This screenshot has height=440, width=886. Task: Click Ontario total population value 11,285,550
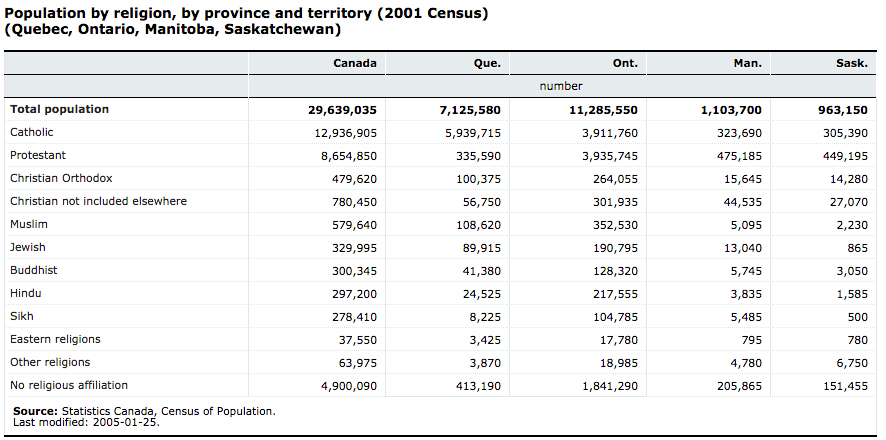[603, 110]
